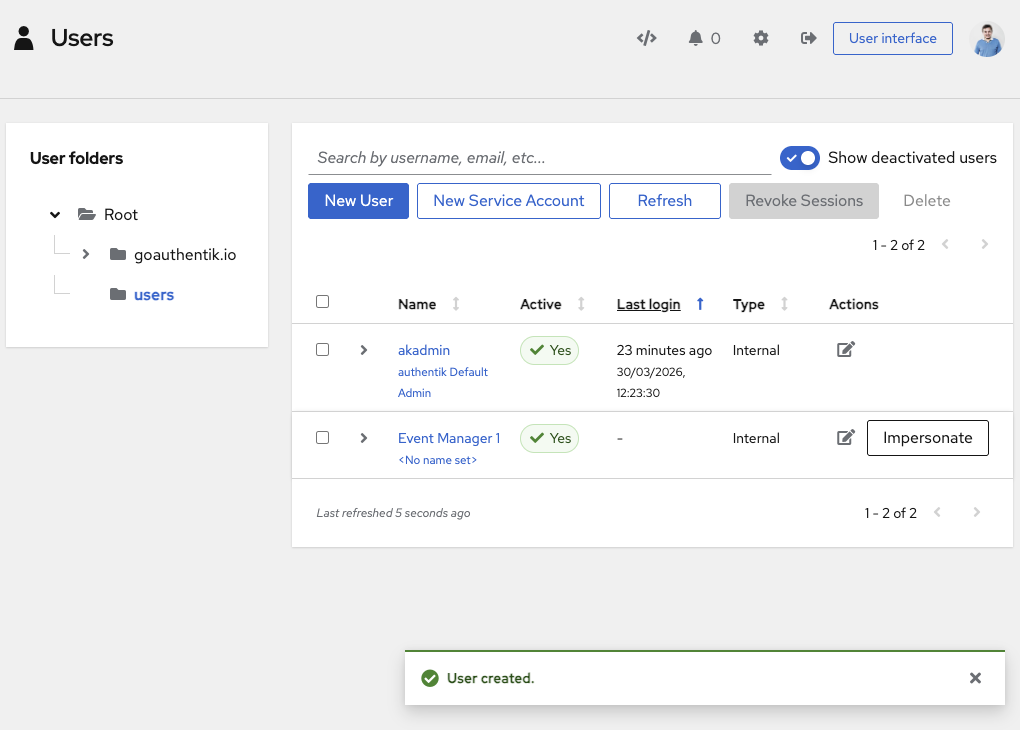Toggle Show deactivated users switch
Image resolution: width=1020 pixels, height=730 pixels.
[800, 158]
